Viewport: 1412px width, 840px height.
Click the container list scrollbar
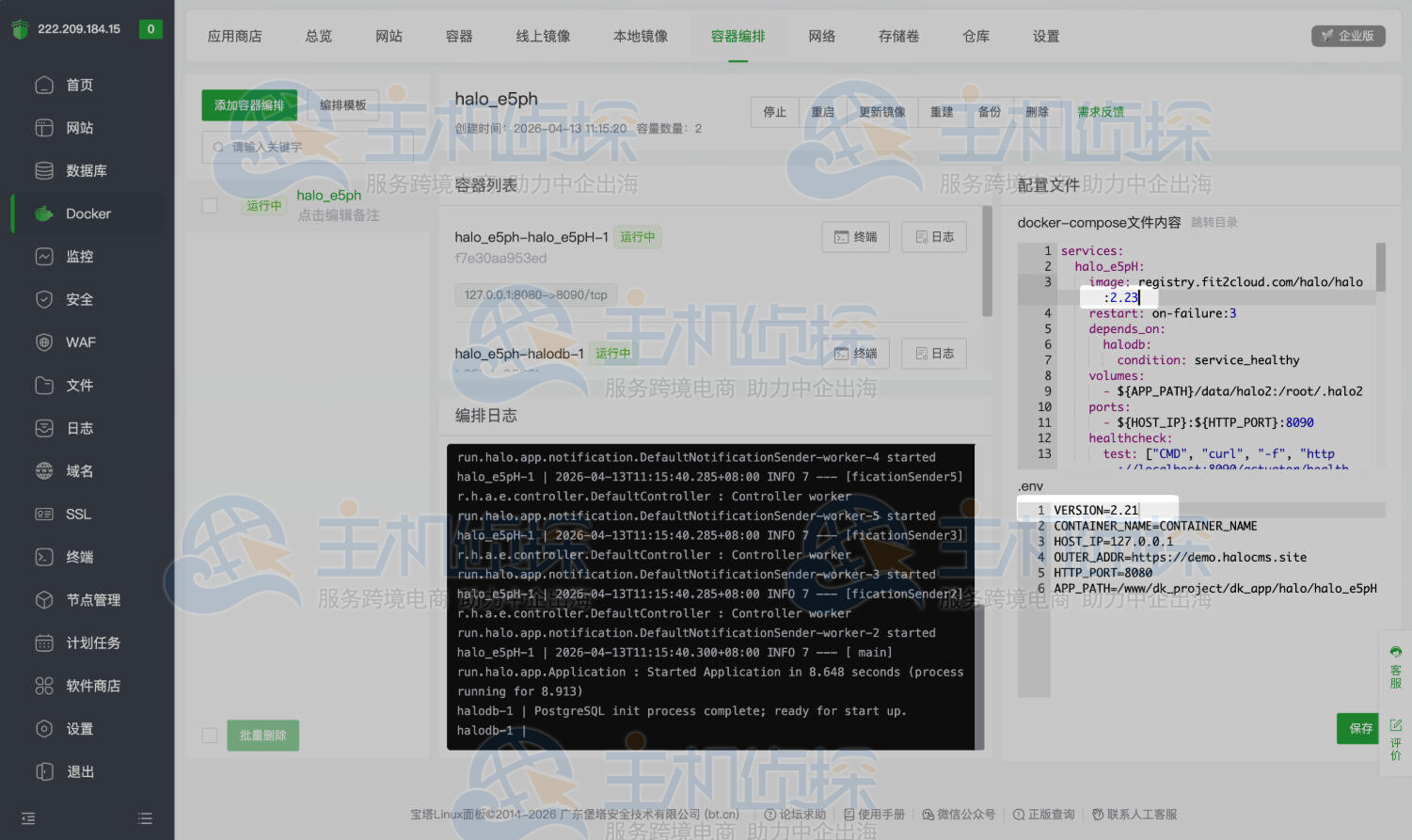[987, 262]
